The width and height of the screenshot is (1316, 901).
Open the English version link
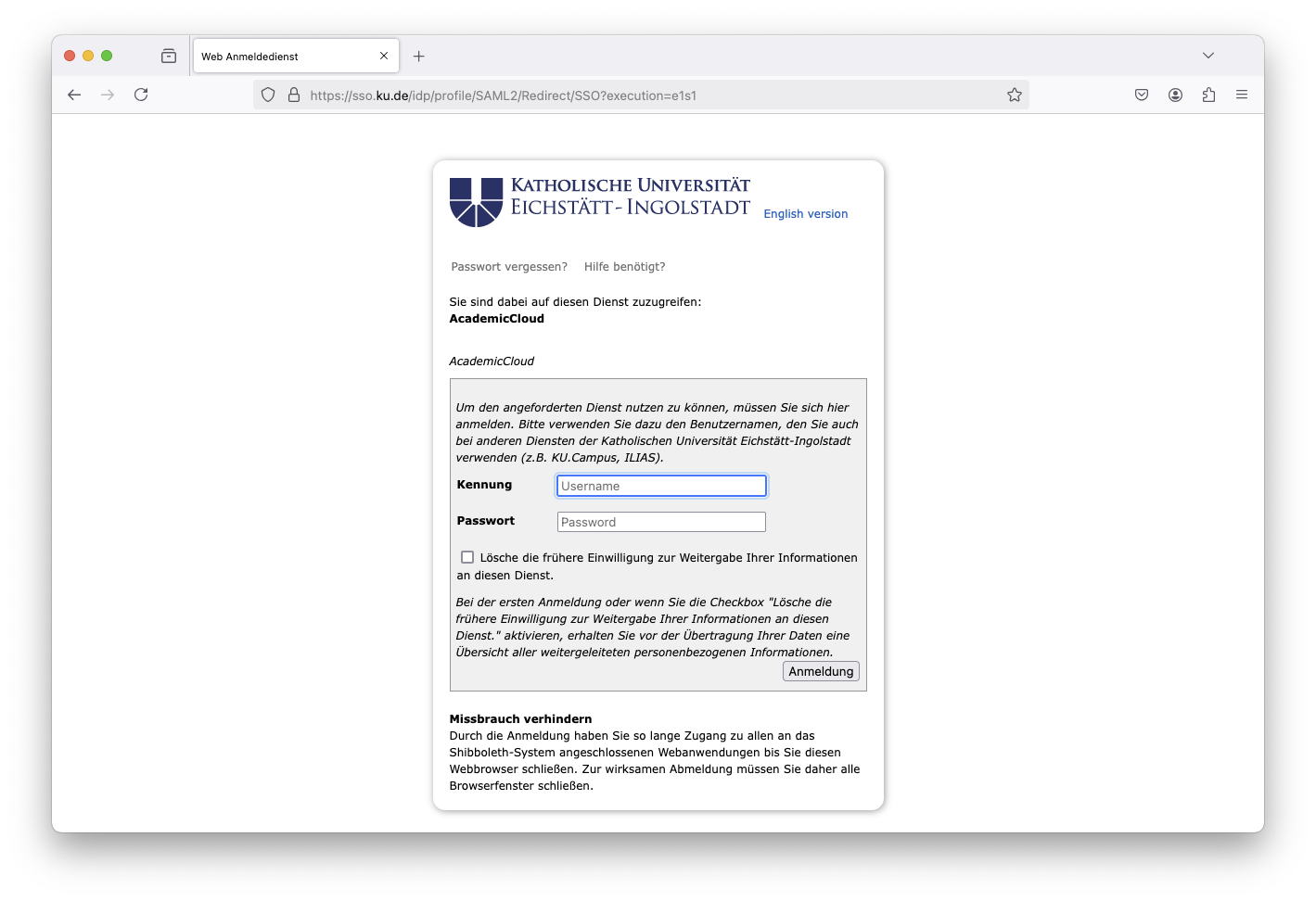(805, 213)
